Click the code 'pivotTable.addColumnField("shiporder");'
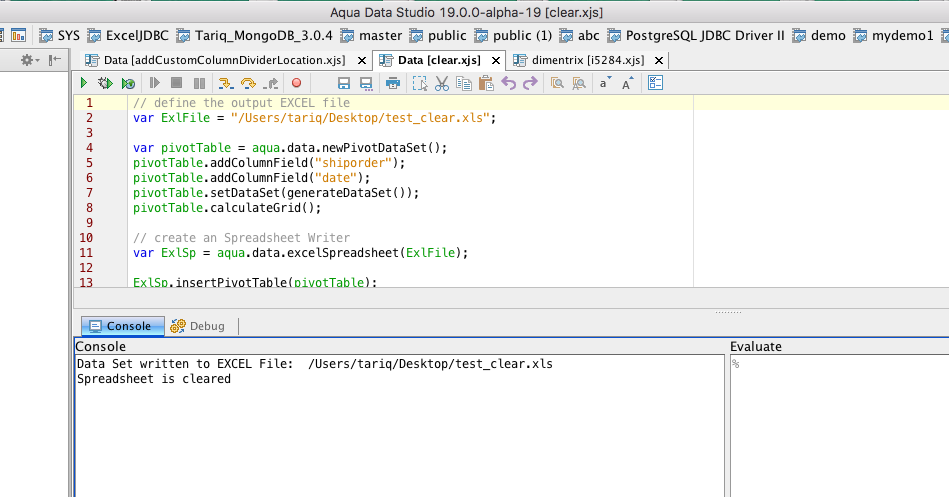Image resolution: width=949 pixels, height=497 pixels. pos(269,163)
